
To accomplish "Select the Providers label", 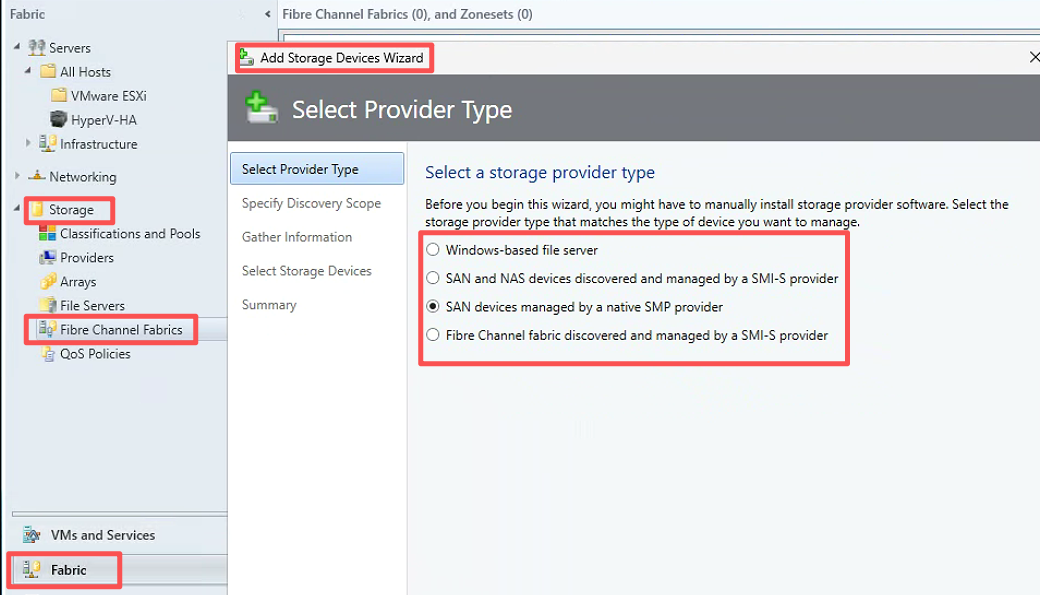I will tap(87, 257).
